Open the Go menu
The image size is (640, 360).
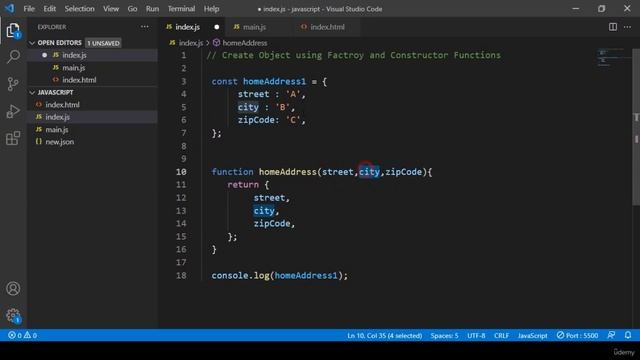132,9
